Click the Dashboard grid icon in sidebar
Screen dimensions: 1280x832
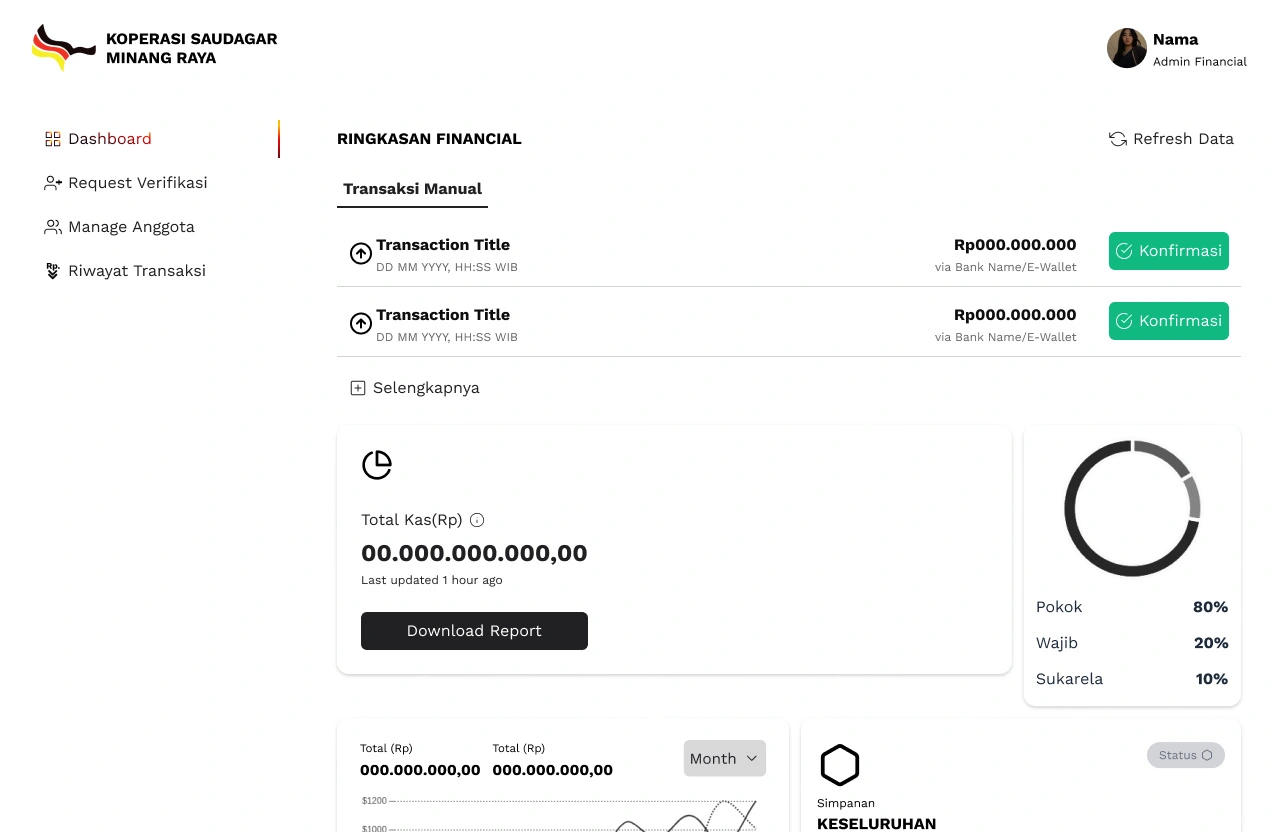(x=53, y=139)
